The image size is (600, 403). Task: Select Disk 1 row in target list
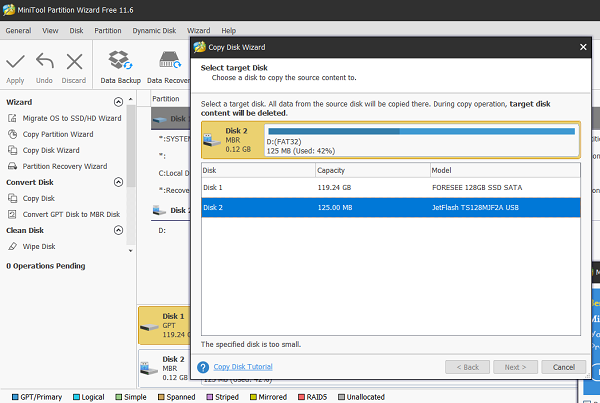click(390, 188)
